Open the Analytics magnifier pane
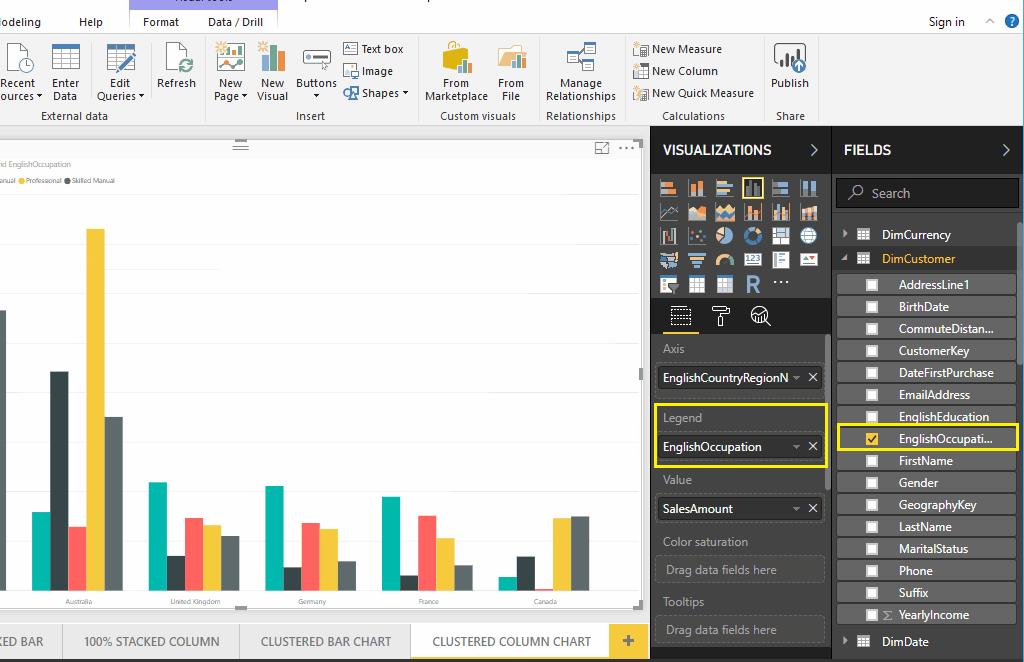 [760, 316]
